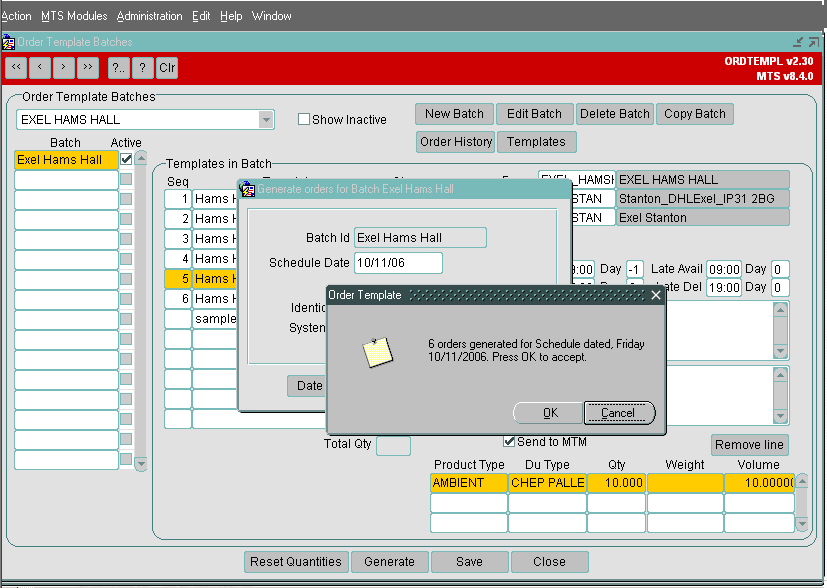Image resolution: width=827 pixels, height=588 pixels.
Task: Click up arrow of upper notes box scrollbar
Action: (781, 310)
